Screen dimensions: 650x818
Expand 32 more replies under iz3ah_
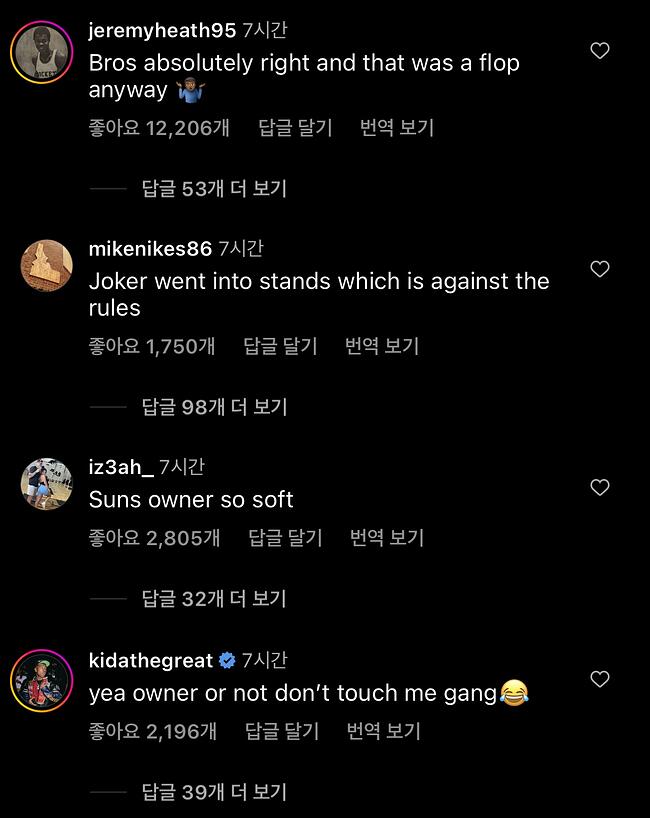[x=214, y=599]
